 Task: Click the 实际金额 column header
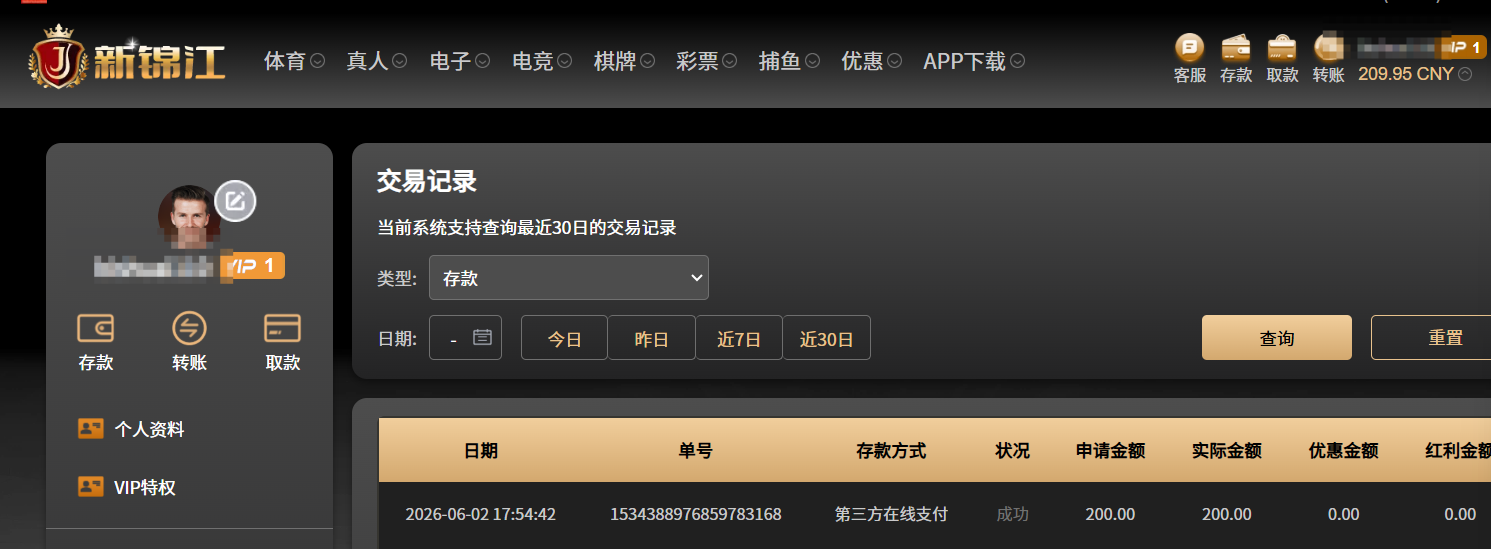point(1227,451)
